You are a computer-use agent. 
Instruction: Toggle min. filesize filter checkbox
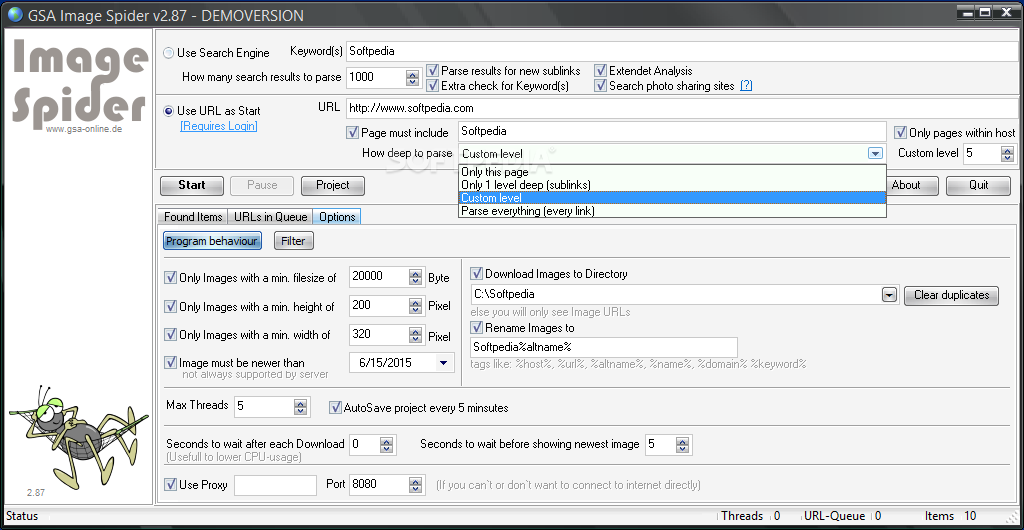point(170,277)
